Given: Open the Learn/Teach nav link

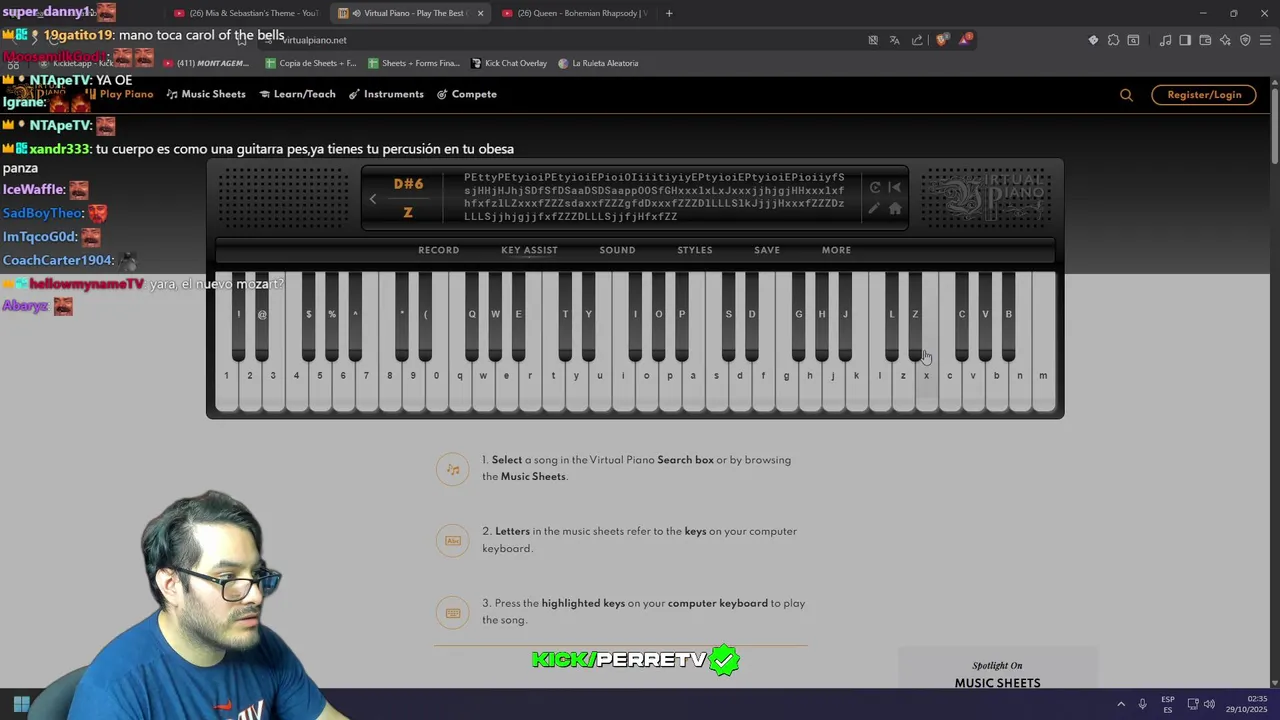Looking at the screenshot, I should pos(297,94).
